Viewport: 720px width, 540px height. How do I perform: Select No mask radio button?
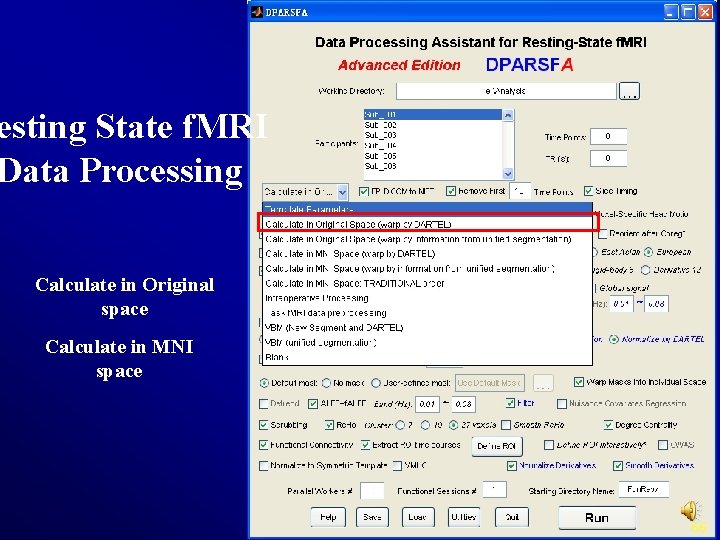click(326, 382)
